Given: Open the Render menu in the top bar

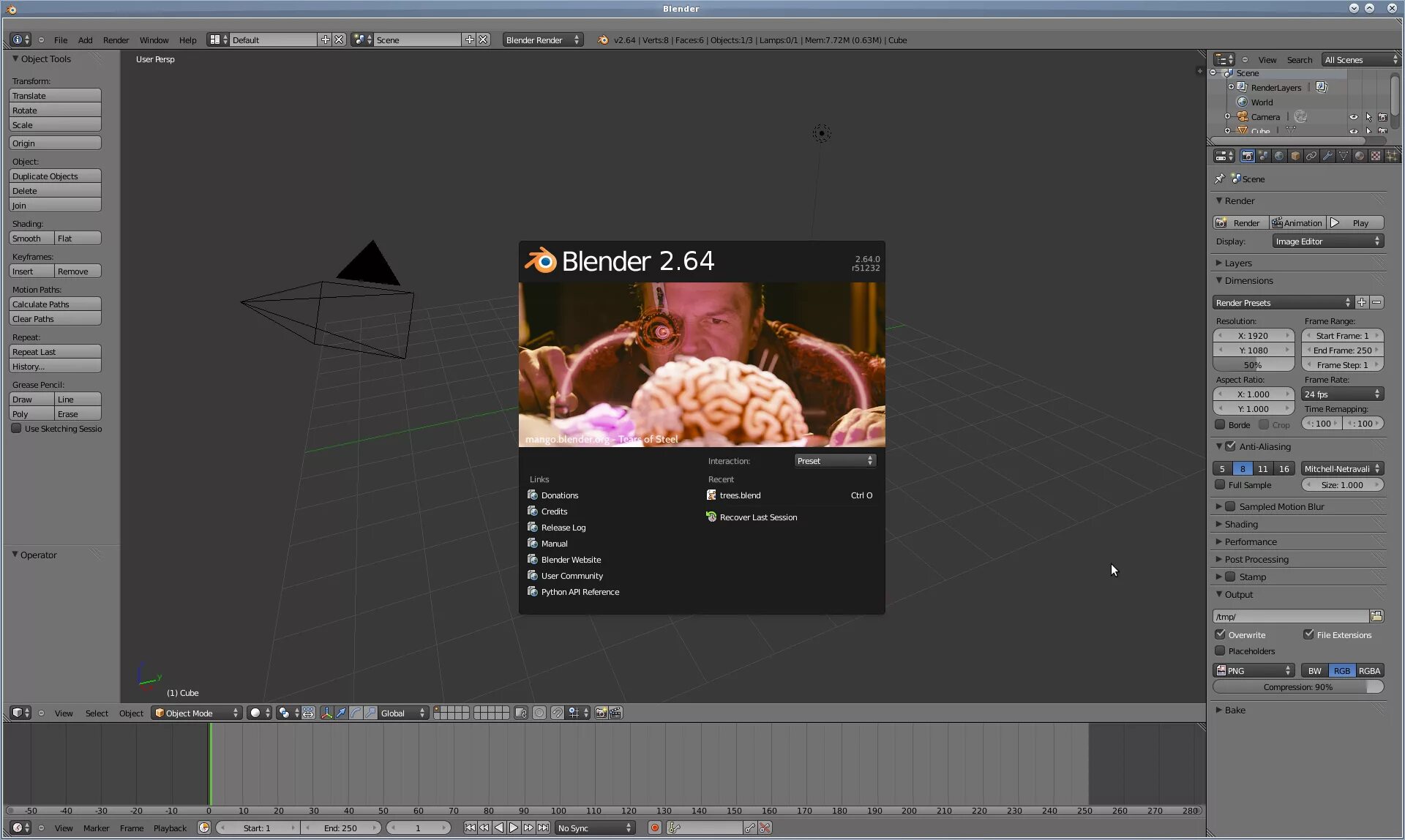Looking at the screenshot, I should 116,40.
